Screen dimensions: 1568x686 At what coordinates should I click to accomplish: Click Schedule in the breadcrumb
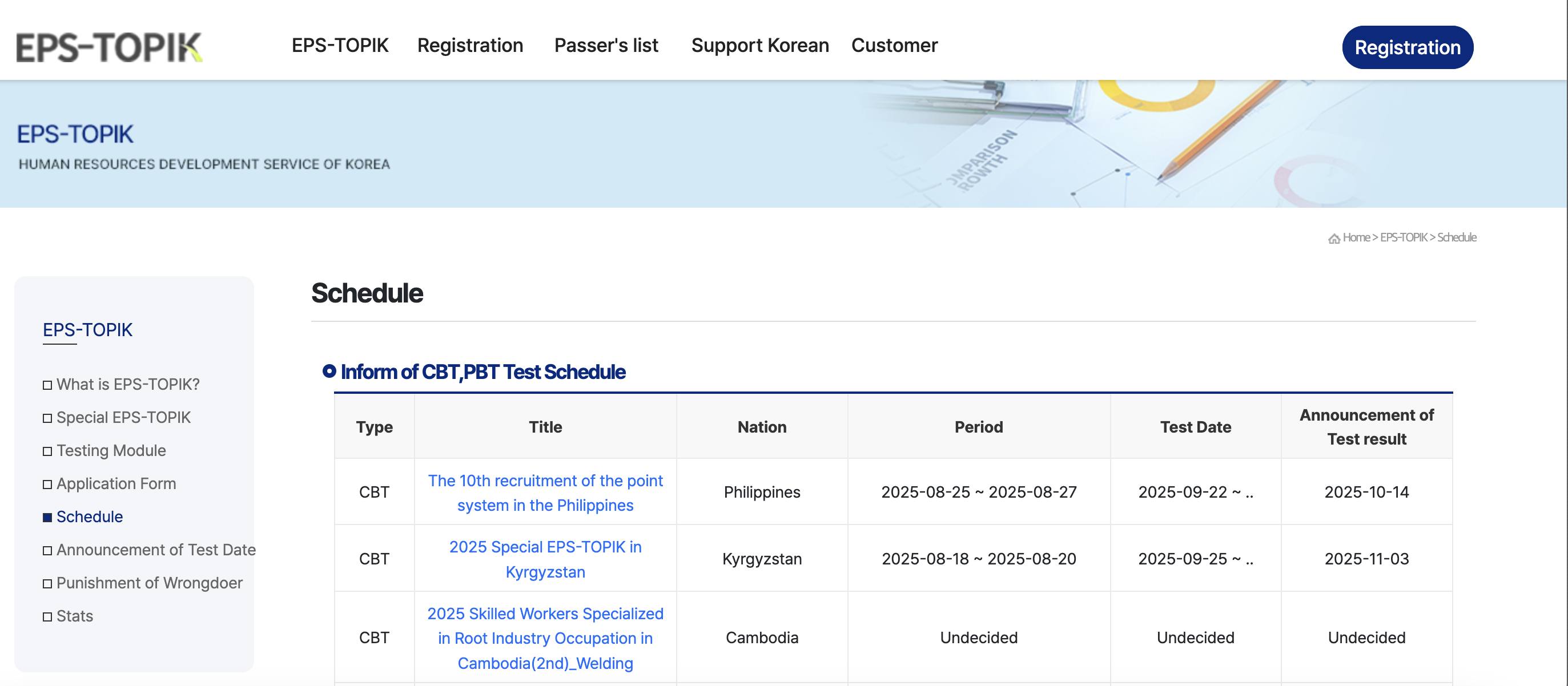(1457, 238)
